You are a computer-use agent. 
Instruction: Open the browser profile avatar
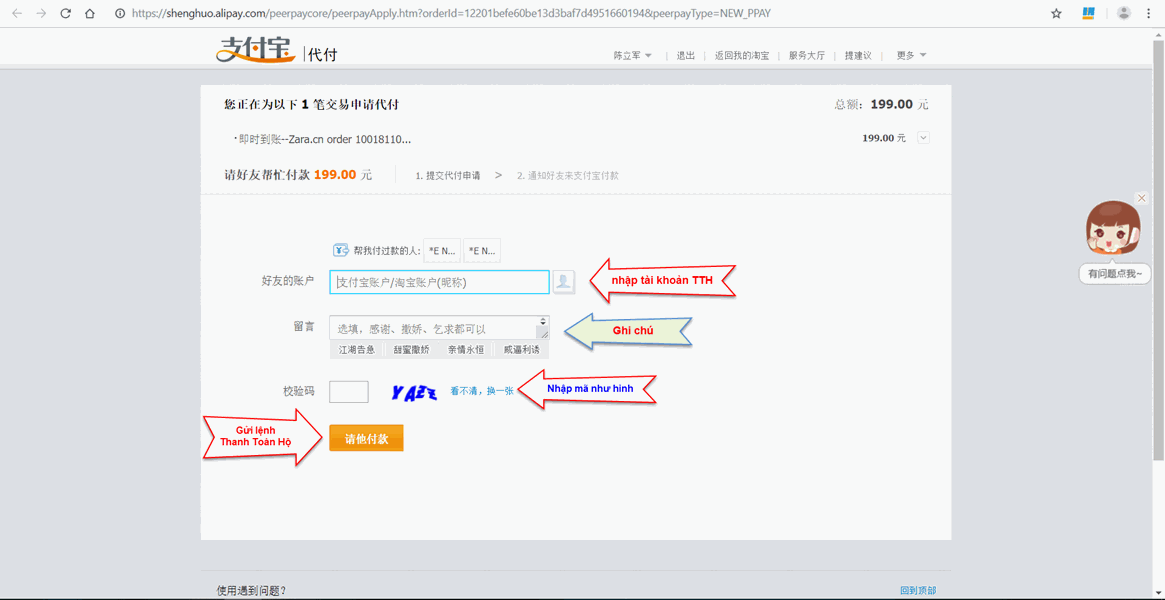pyautogui.click(x=1124, y=13)
